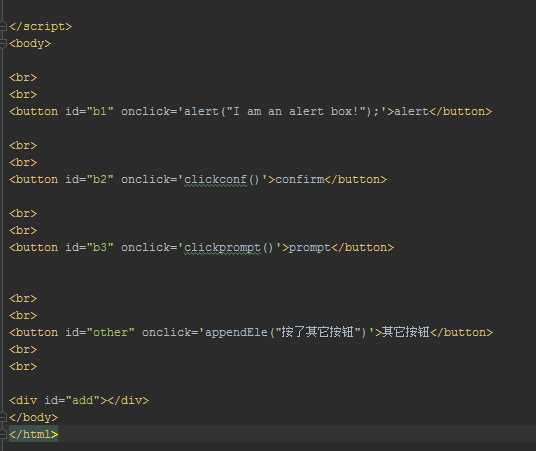
Task: Click the confirm button label text
Action: point(300,180)
